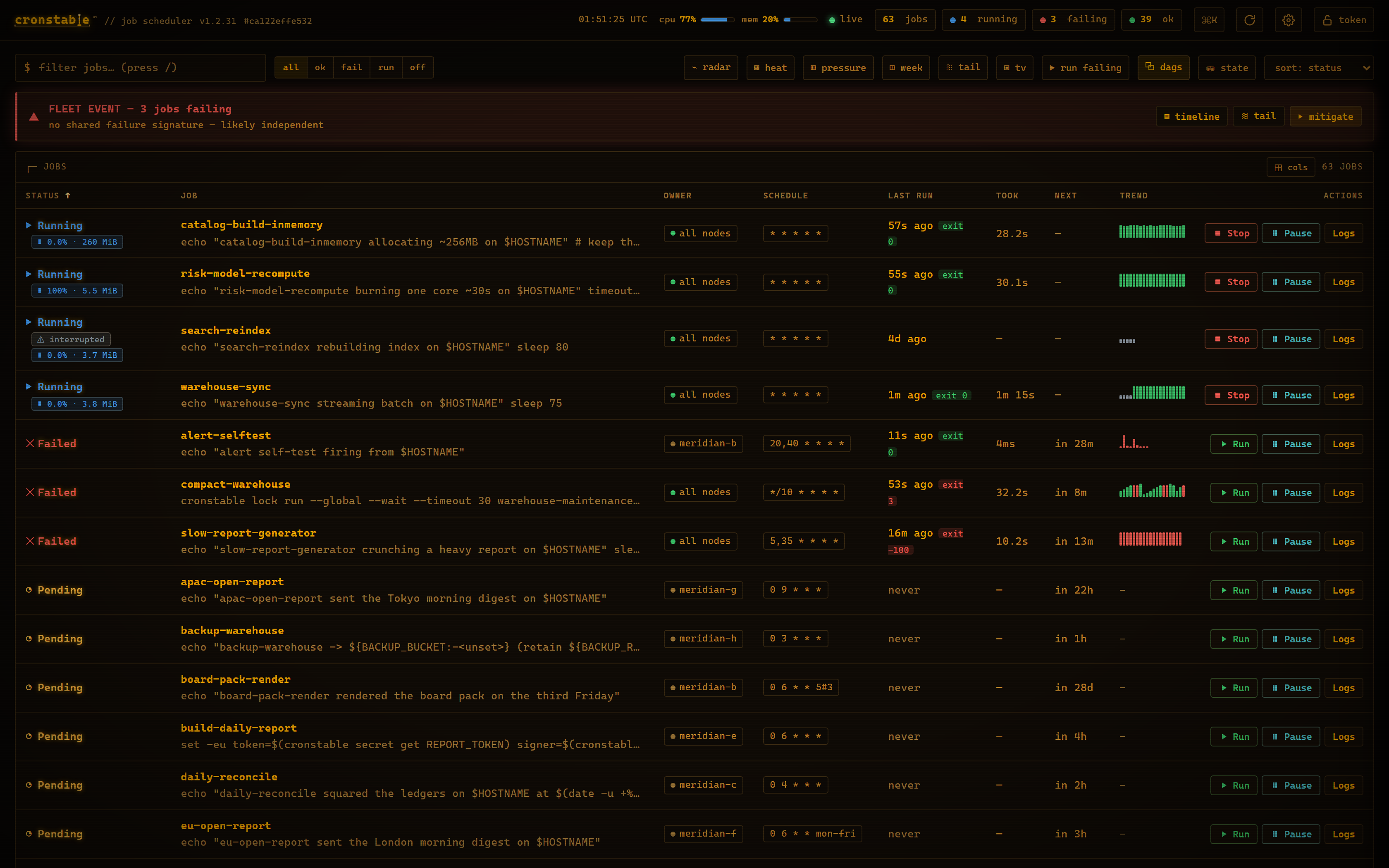Run backup-warehouse job
Viewport: 1389px width, 868px height.
1234,639
